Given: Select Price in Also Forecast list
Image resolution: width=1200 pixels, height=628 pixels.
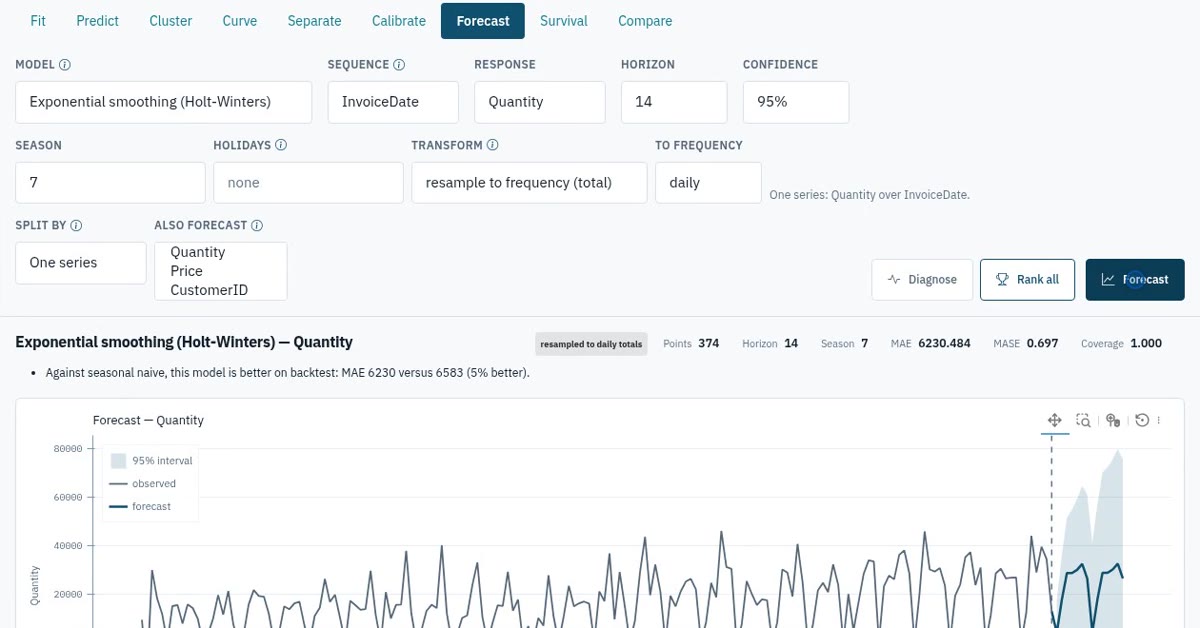Looking at the screenshot, I should [187, 271].
